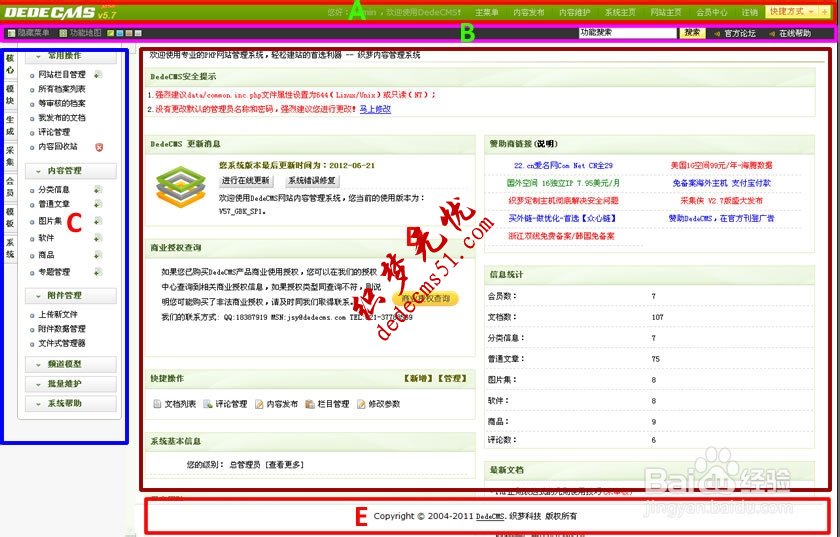840x537 pixels.
Task: Expand the 批量维护 menu section
Action: point(71,384)
